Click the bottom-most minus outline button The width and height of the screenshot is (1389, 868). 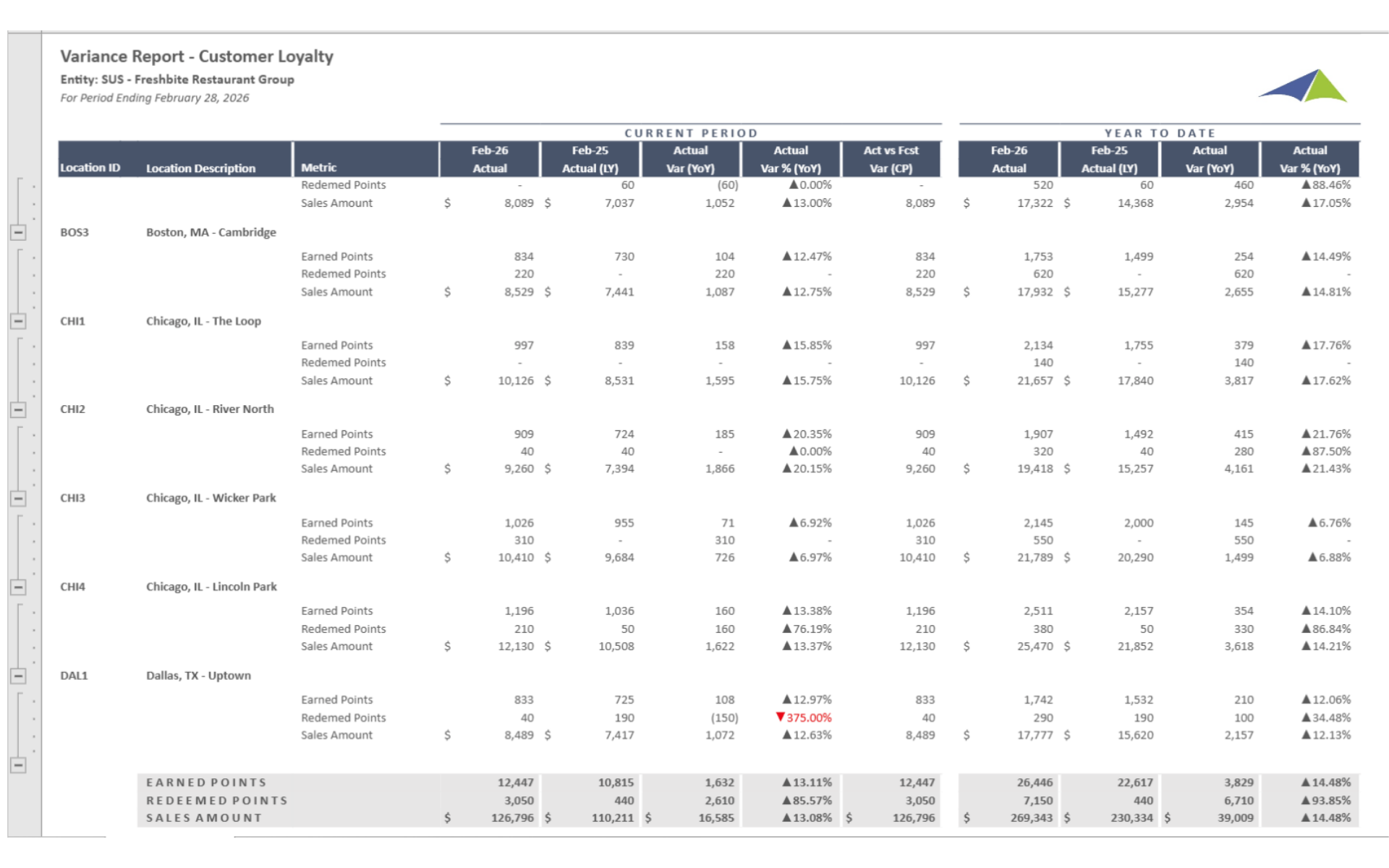(x=19, y=765)
